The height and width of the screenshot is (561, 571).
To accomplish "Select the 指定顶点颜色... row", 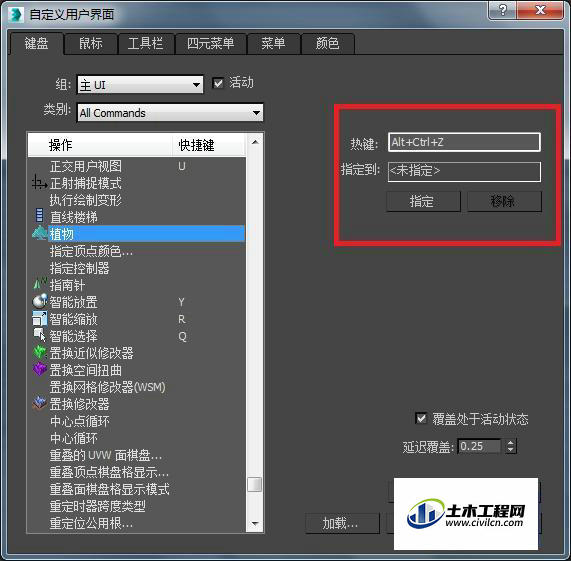I will [x=136, y=251].
